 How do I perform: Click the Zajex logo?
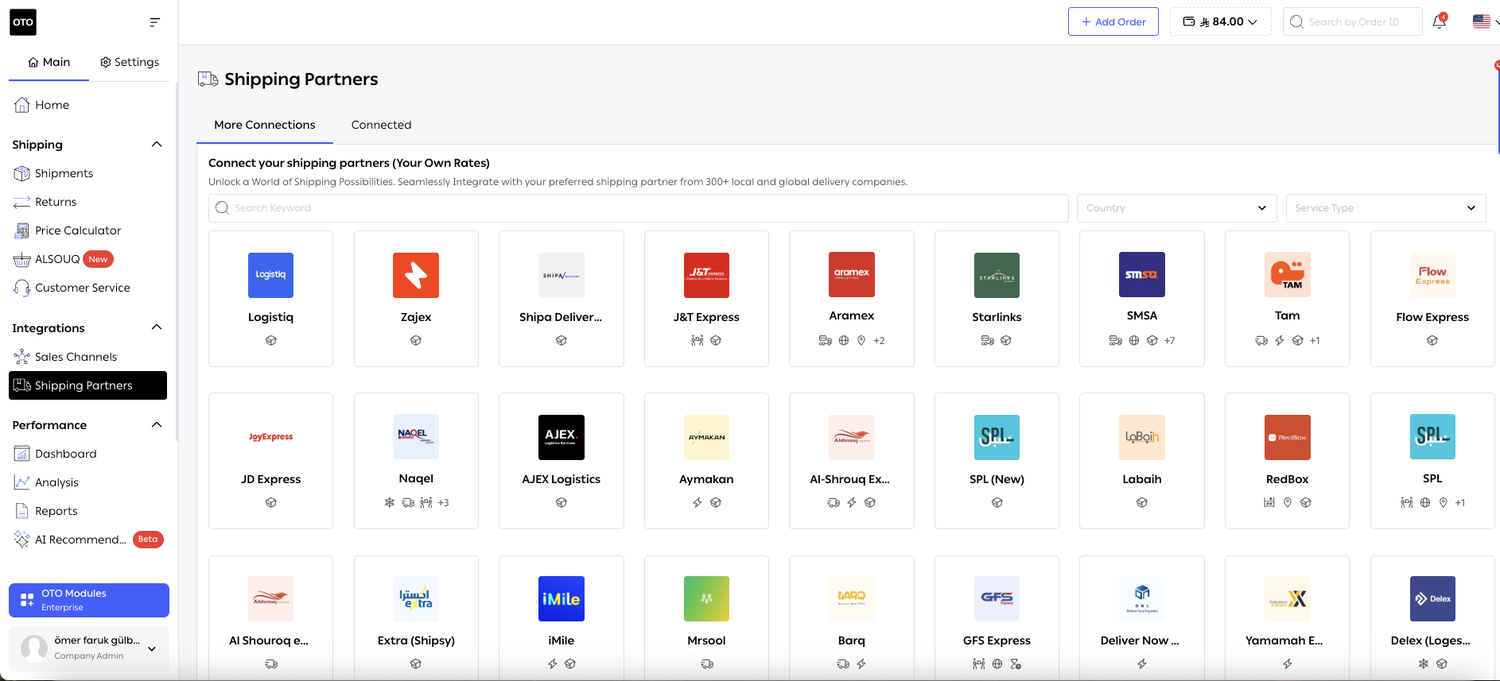(x=416, y=275)
